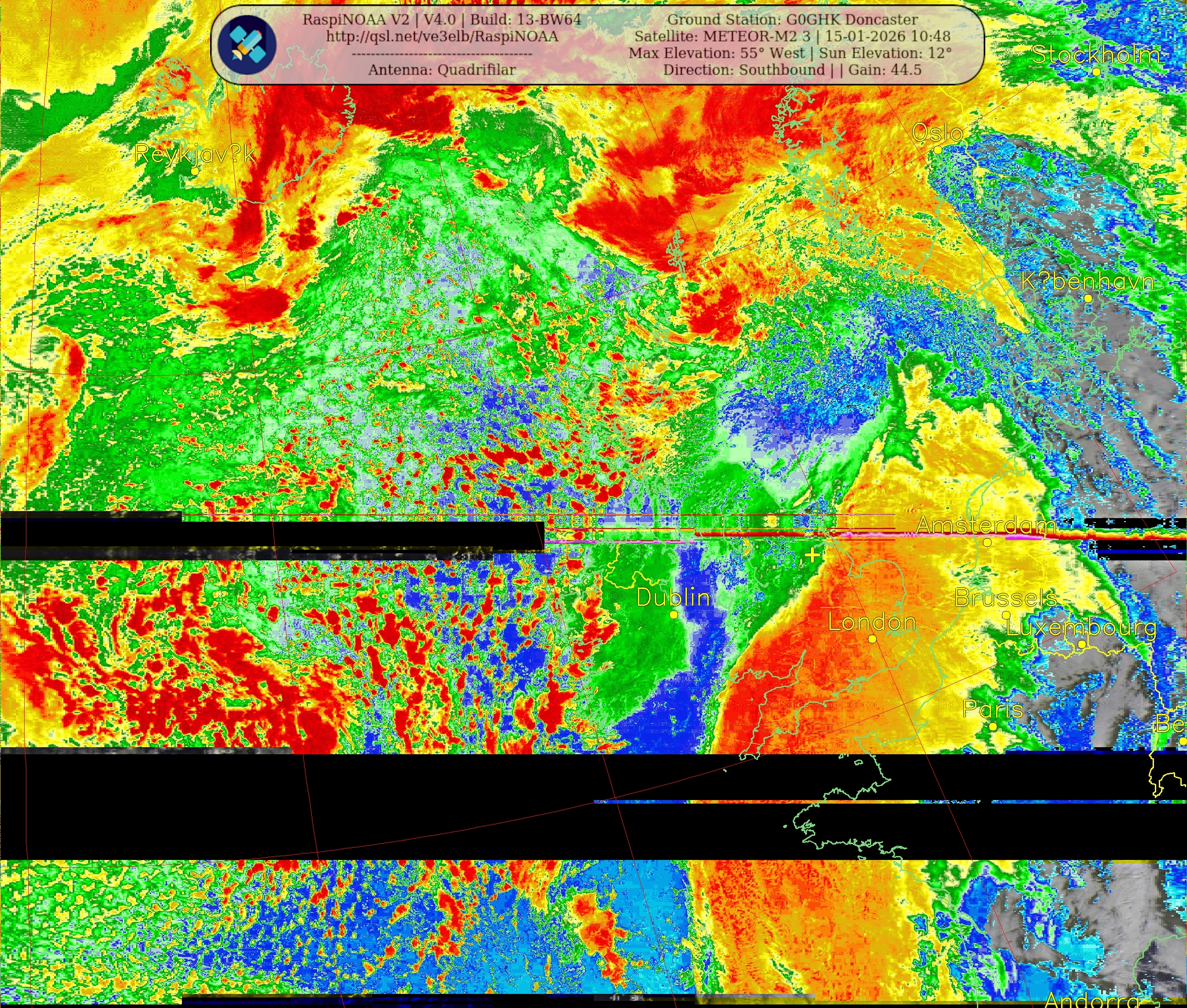
Task: Click the Oslo city marker dot
Action: pos(937,150)
